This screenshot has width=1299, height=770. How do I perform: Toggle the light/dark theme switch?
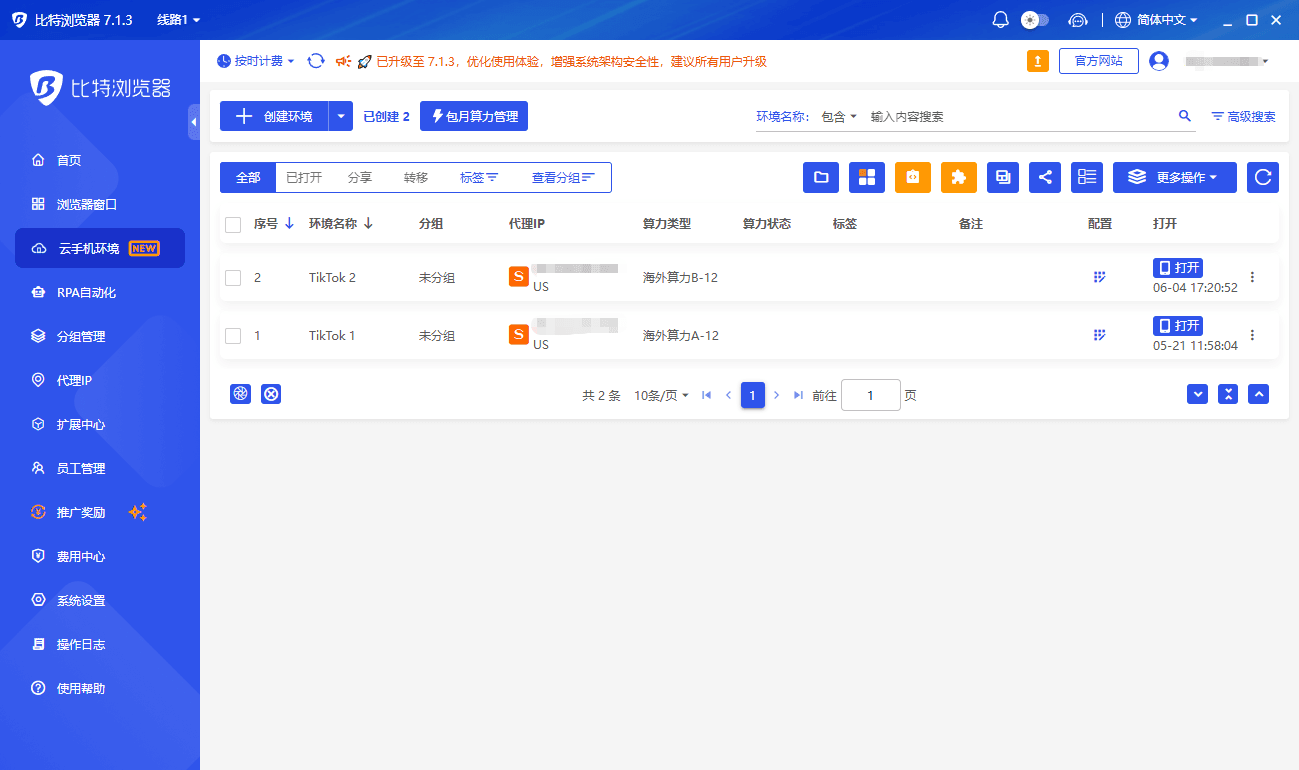(1035, 20)
